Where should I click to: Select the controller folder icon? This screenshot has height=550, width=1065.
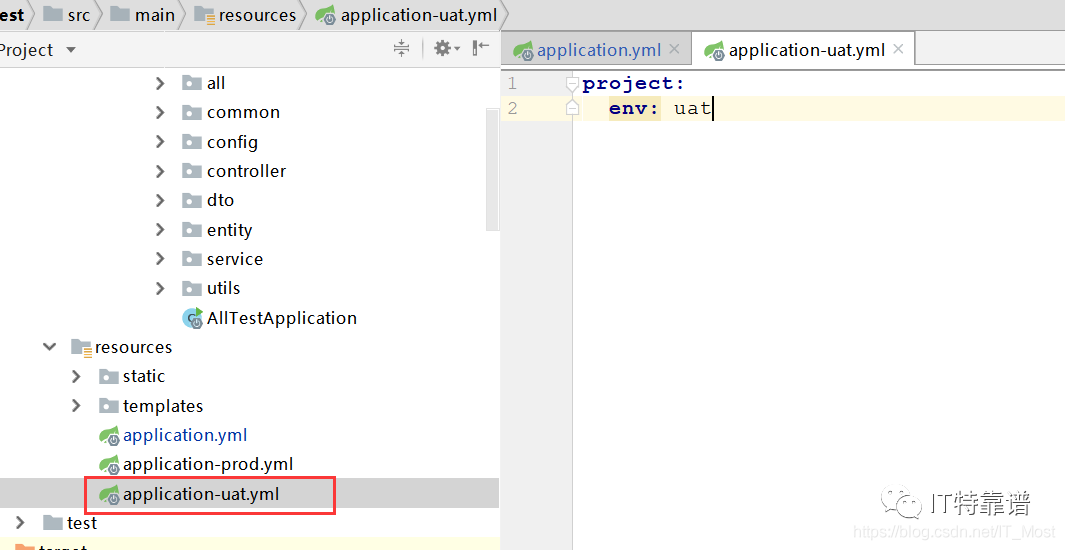point(192,171)
